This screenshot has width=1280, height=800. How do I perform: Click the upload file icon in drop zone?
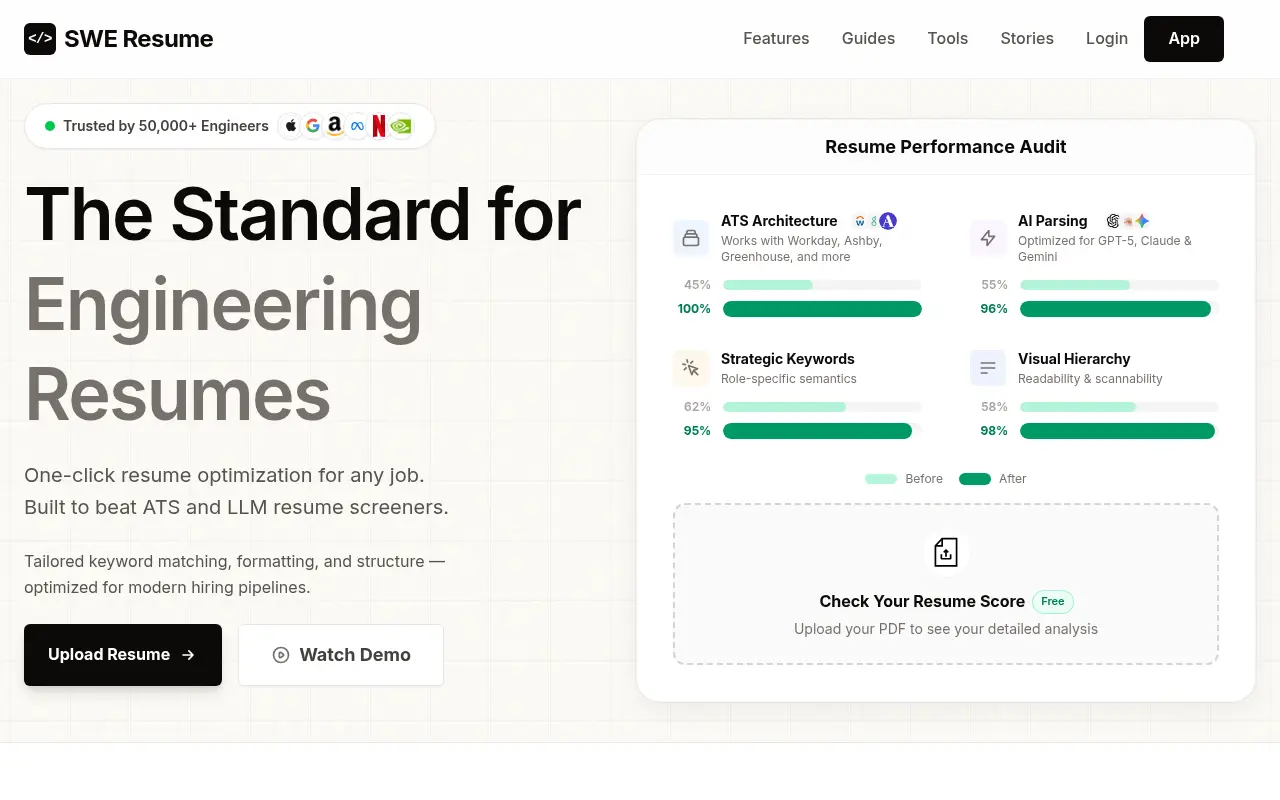pyautogui.click(x=946, y=552)
